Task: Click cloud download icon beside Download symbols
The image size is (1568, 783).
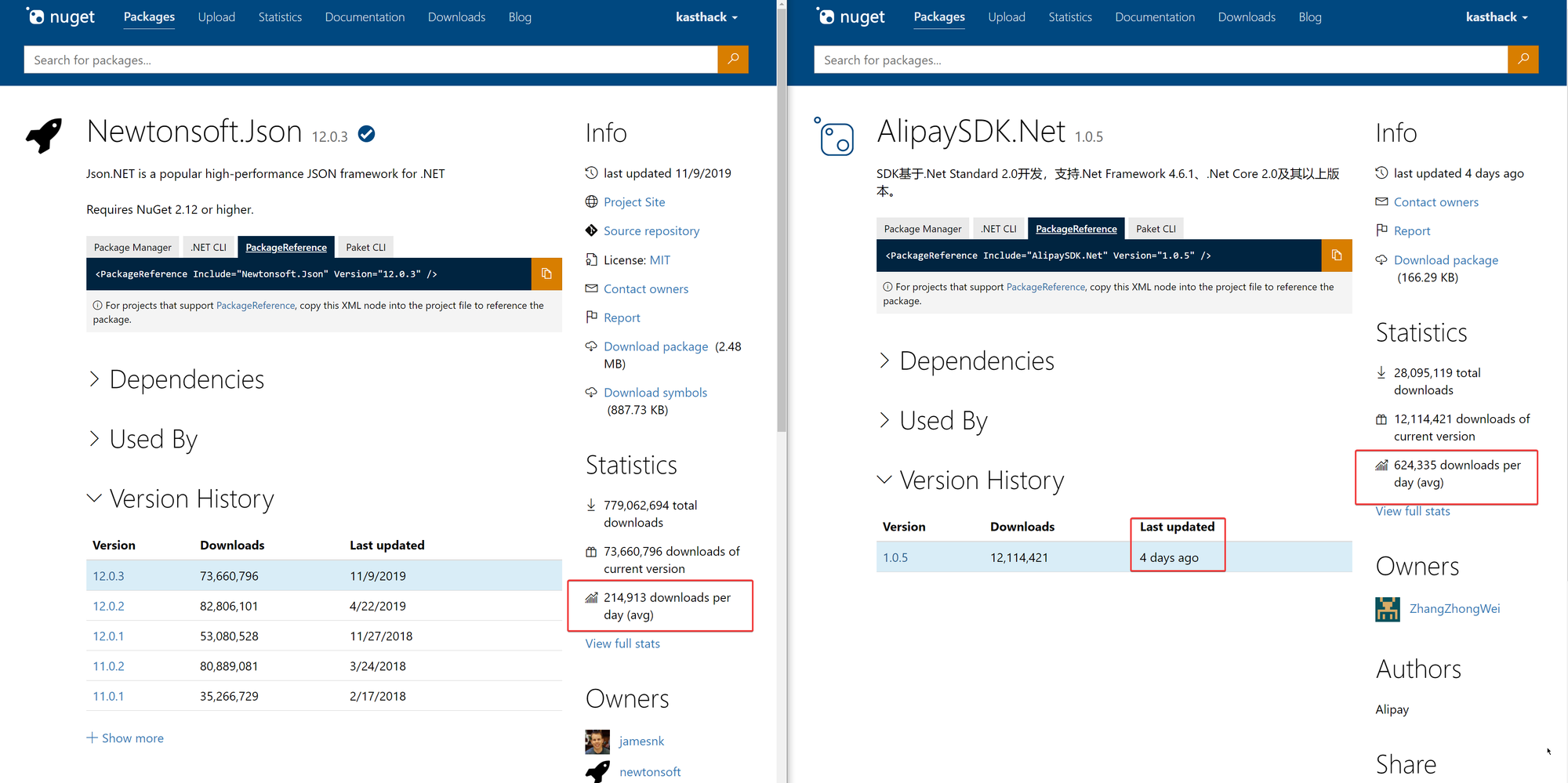Action: [592, 392]
